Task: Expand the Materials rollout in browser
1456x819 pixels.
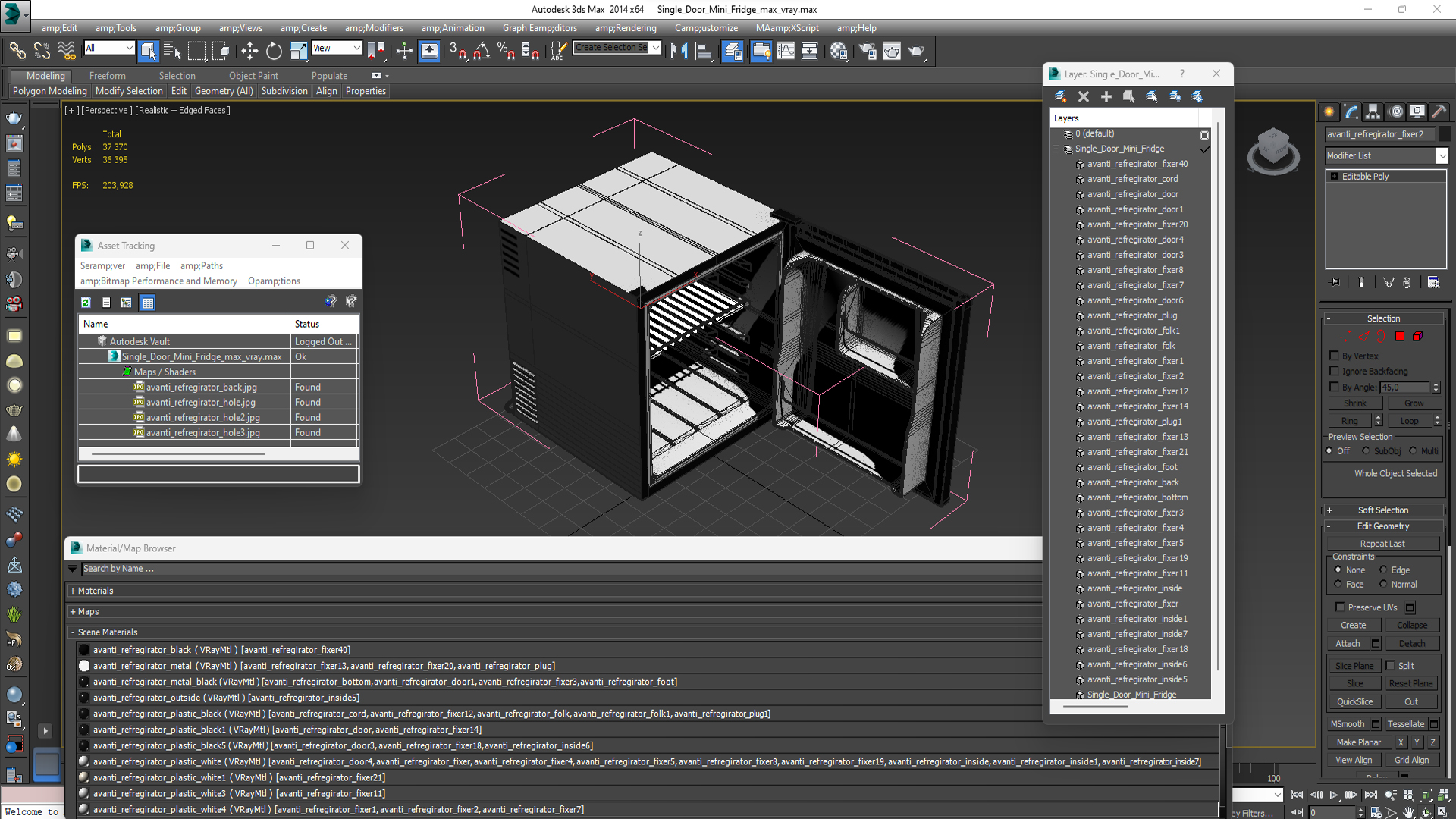Action: pos(73,591)
